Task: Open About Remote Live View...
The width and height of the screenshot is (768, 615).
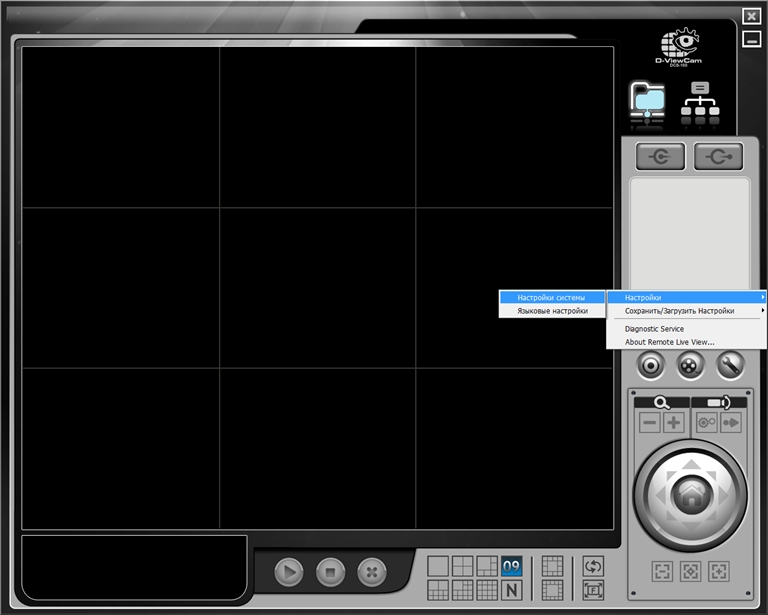Action: [x=669, y=342]
